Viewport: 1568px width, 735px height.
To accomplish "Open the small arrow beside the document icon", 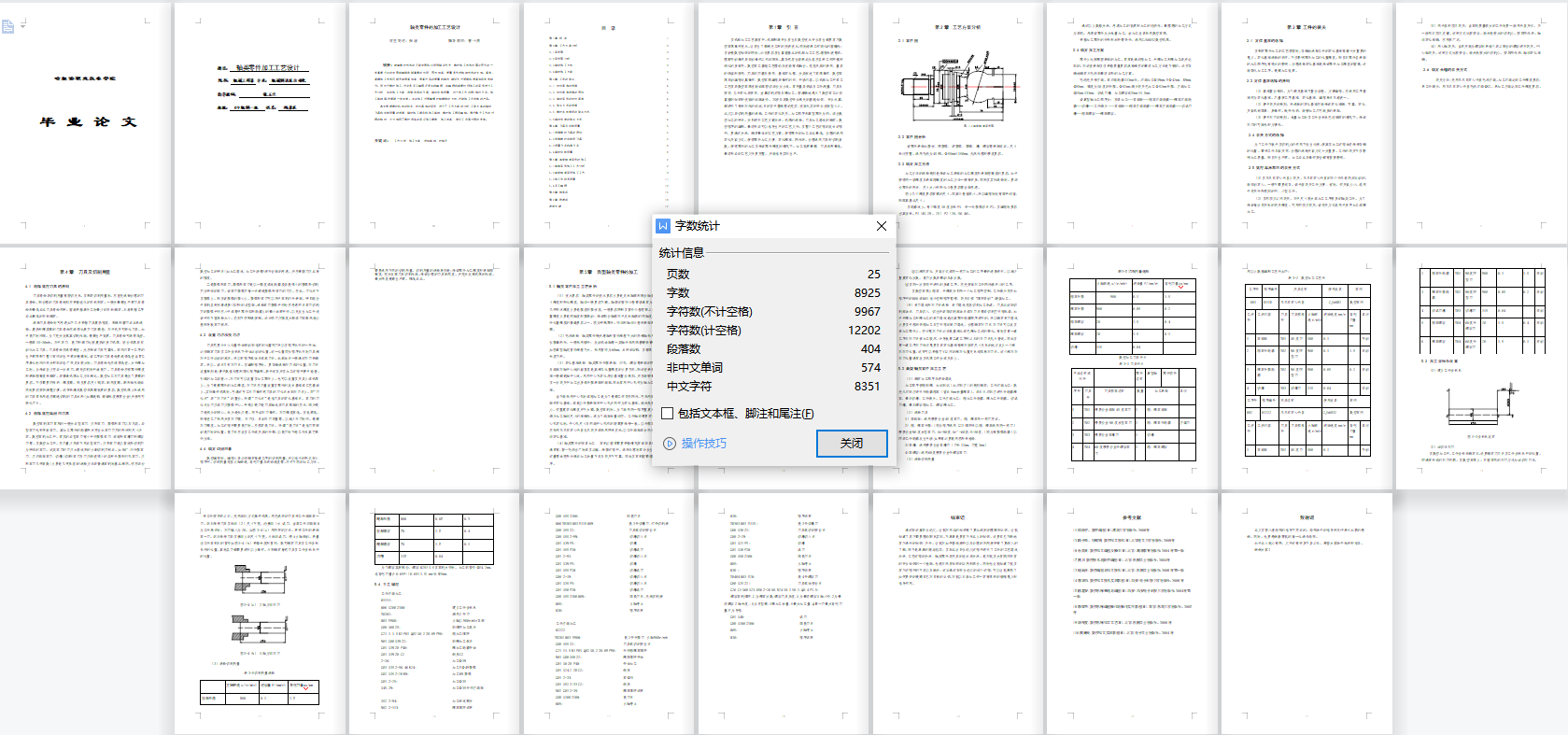I will [22, 26].
